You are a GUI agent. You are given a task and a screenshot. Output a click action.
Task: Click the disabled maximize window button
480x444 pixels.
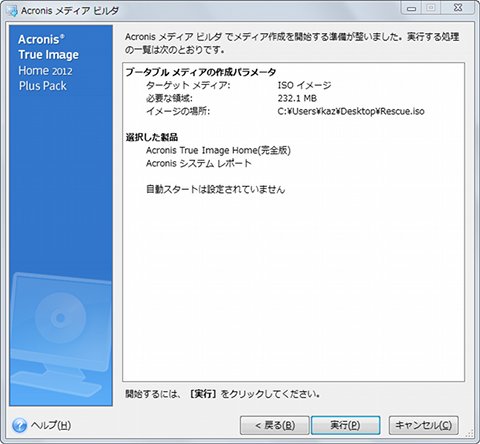tap(431, 8)
